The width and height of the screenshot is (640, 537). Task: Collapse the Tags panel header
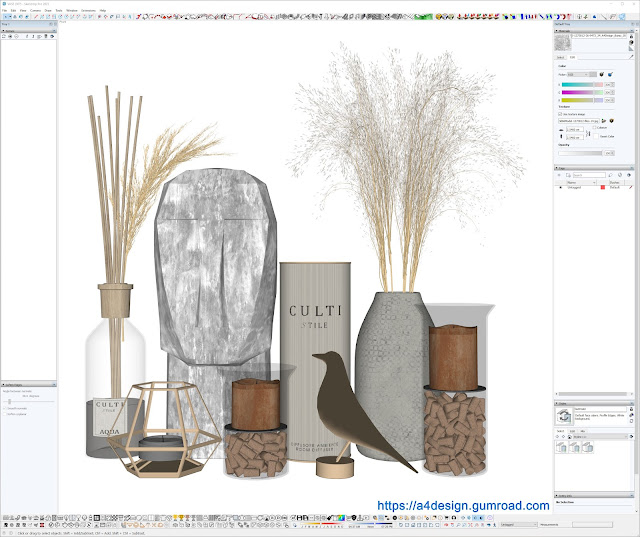[593, 168]
